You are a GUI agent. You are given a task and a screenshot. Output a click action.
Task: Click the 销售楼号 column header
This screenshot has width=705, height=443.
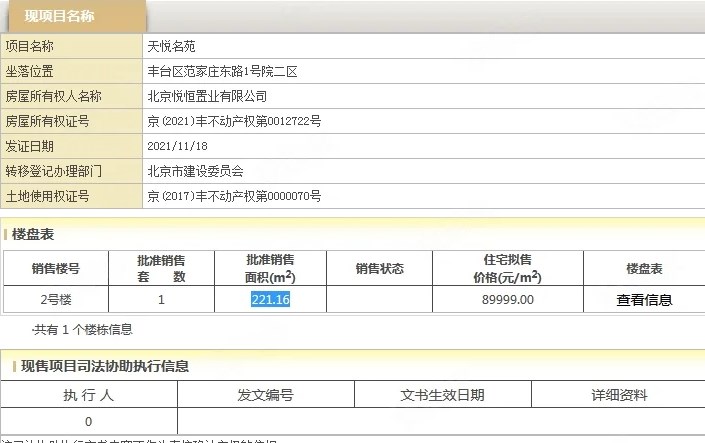click(56, 268)
